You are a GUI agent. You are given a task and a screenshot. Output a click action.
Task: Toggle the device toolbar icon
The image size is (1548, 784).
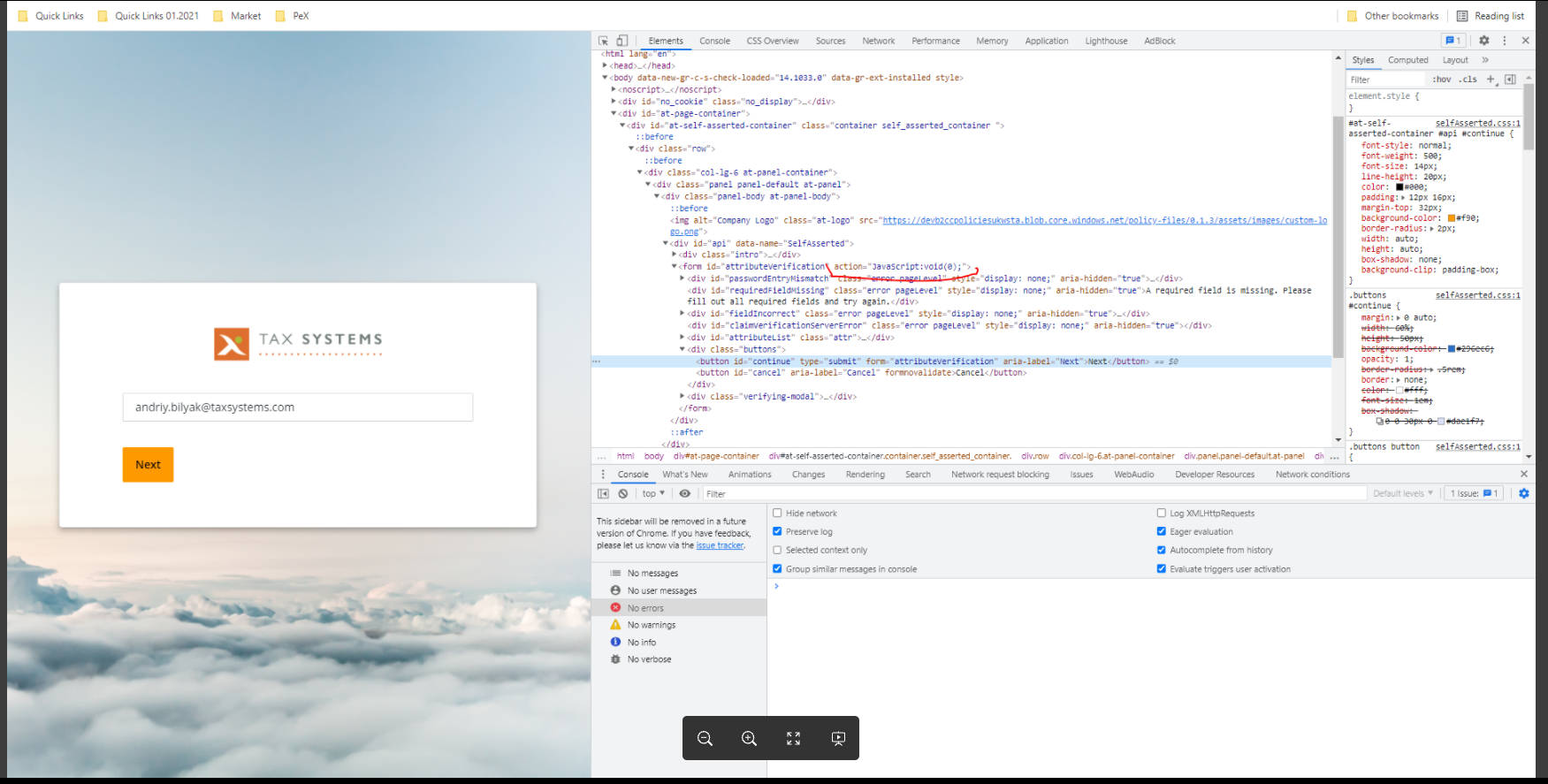coord(622,41)
